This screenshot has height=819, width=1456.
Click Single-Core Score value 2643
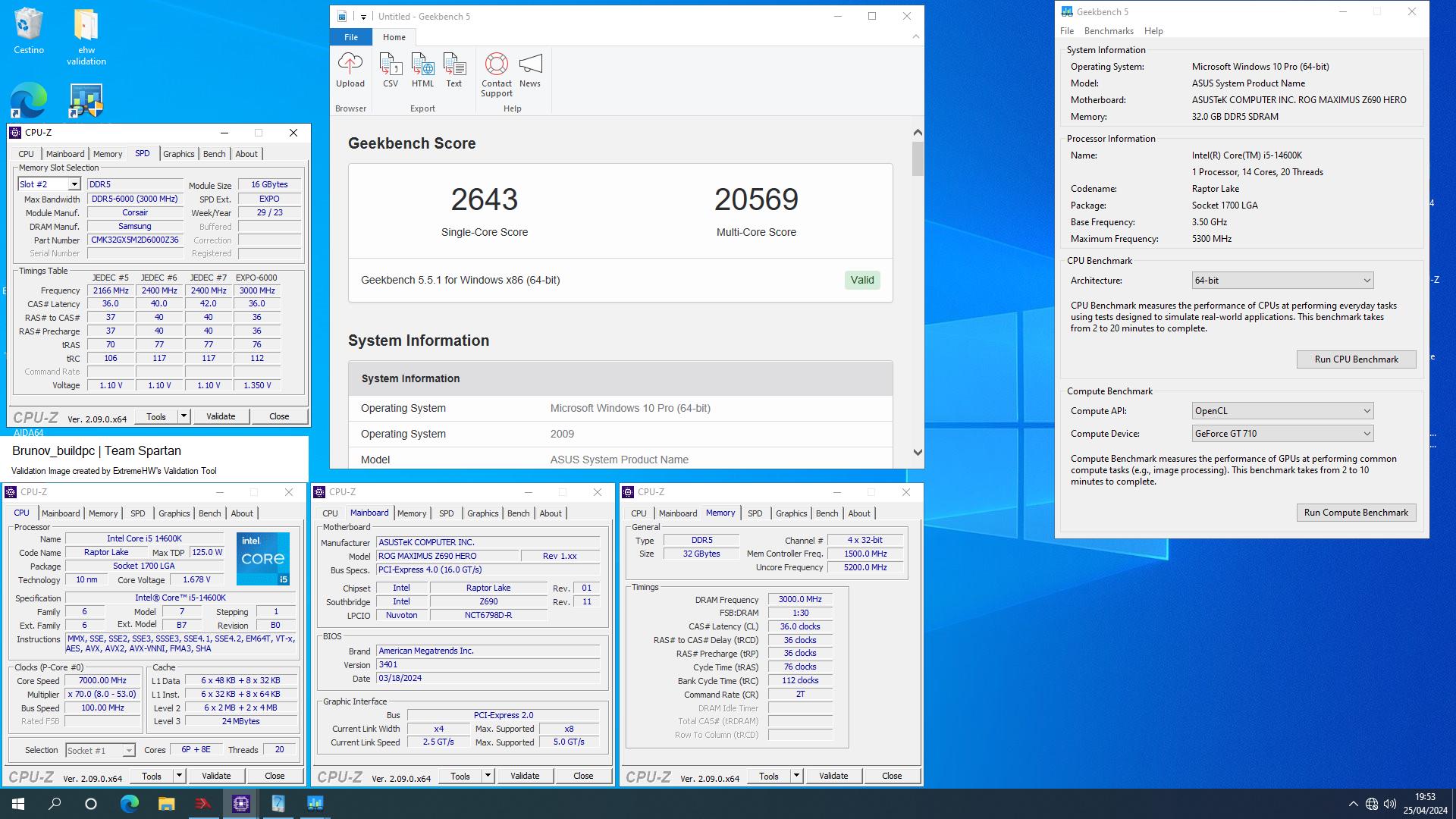pos(484,199)
